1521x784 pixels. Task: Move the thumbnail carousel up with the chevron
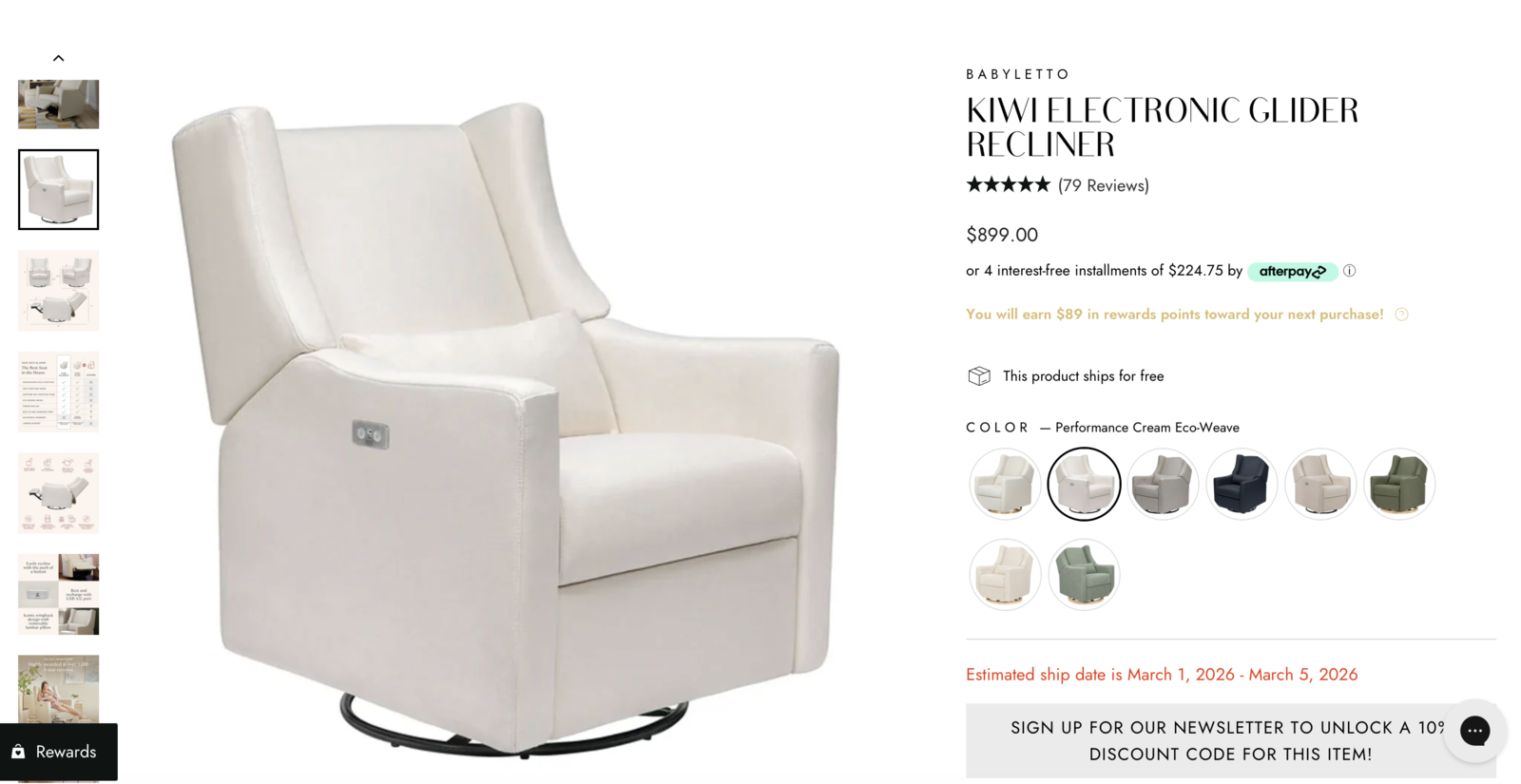[x=58, y=58]
